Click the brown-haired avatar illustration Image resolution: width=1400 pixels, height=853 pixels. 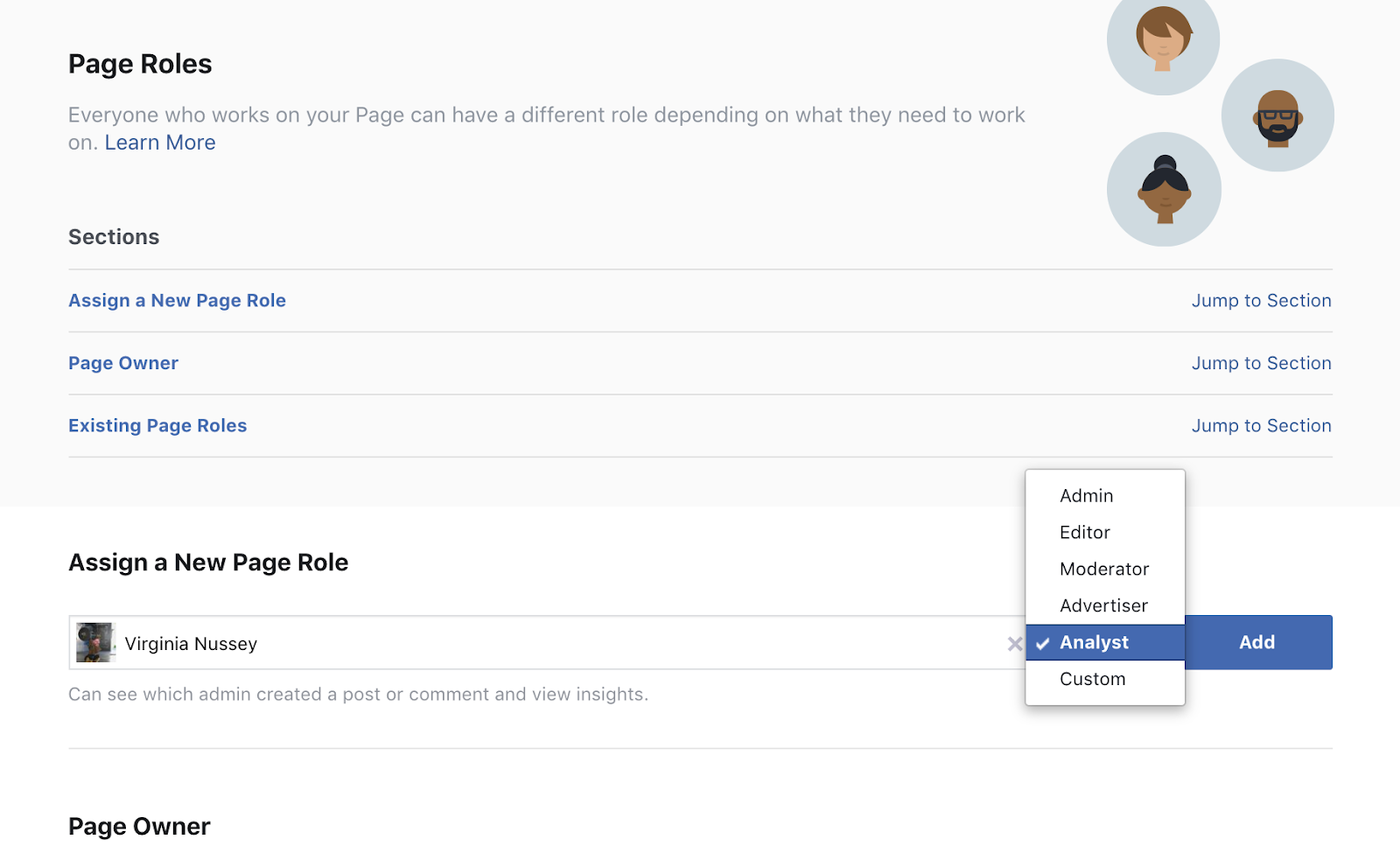click(1163, 40)
